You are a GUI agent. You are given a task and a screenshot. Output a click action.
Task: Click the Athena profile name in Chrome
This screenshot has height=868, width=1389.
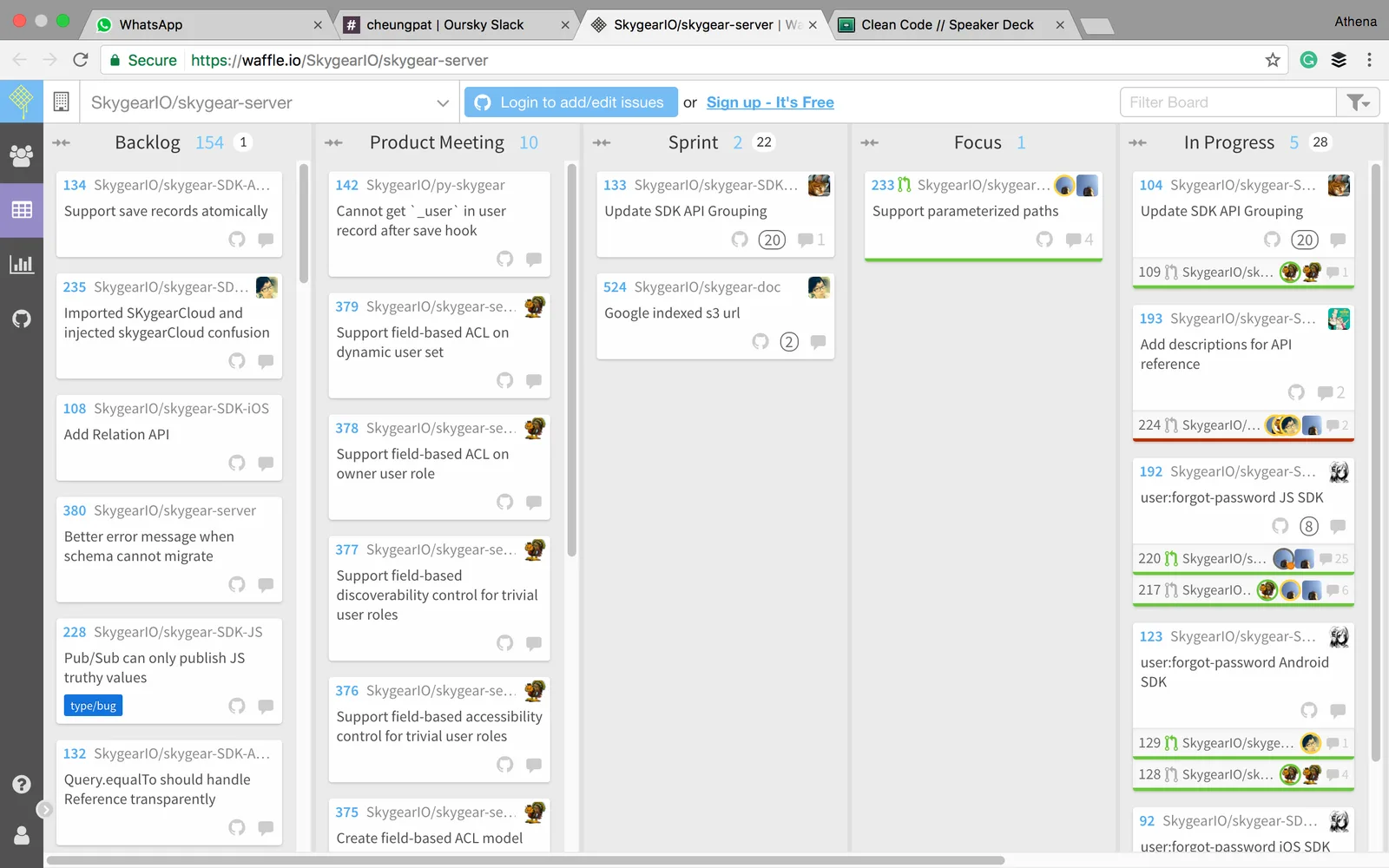click(1355, 22)
